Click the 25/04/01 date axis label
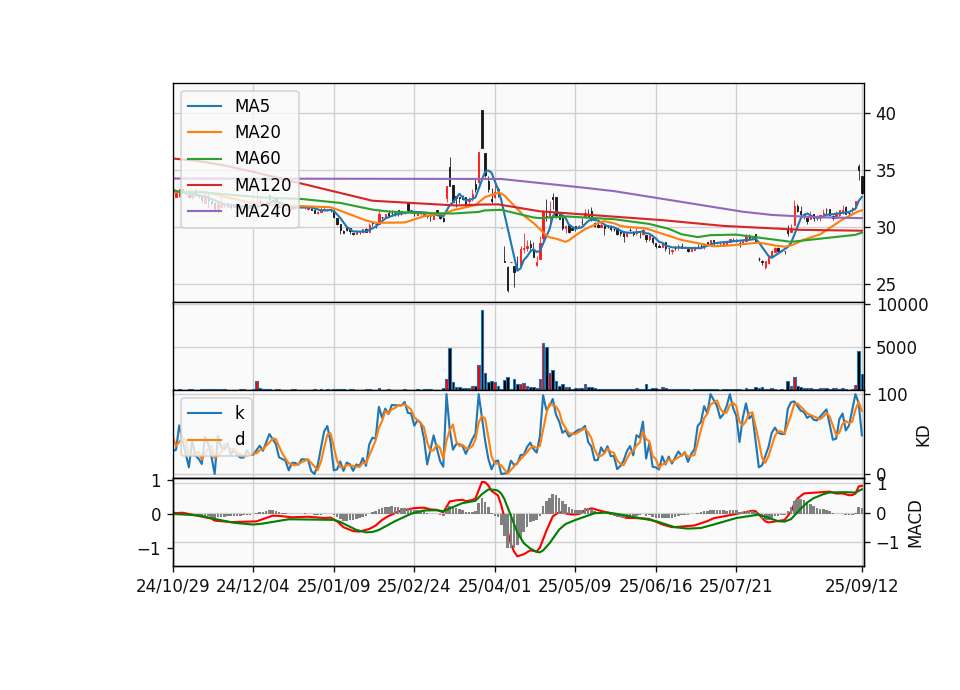Image resolution: width=960 pixels, height=690 pixels. [495, 586]
